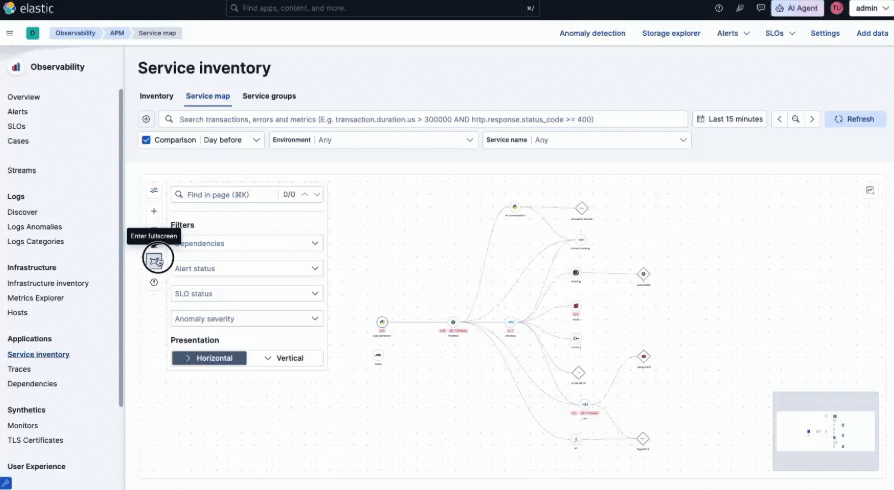This screenshot has width=894, height=490.
Task: Focus the global Find apps search field
Action: pyautogui.click(x=382, y=8)
